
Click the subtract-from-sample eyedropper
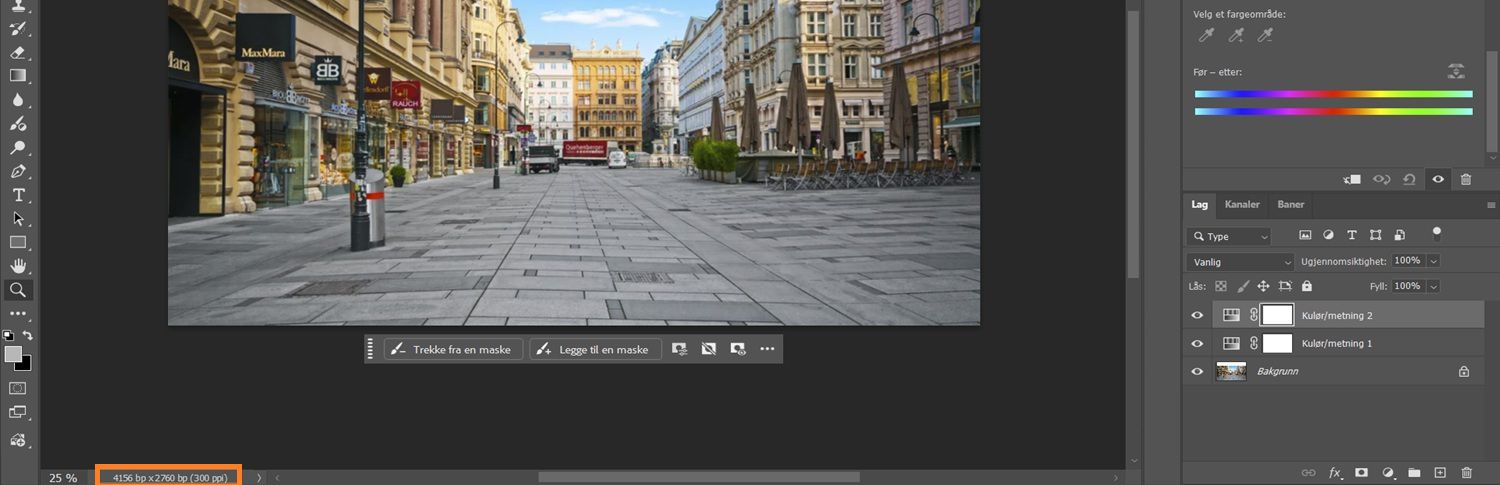pos(1265,36)
